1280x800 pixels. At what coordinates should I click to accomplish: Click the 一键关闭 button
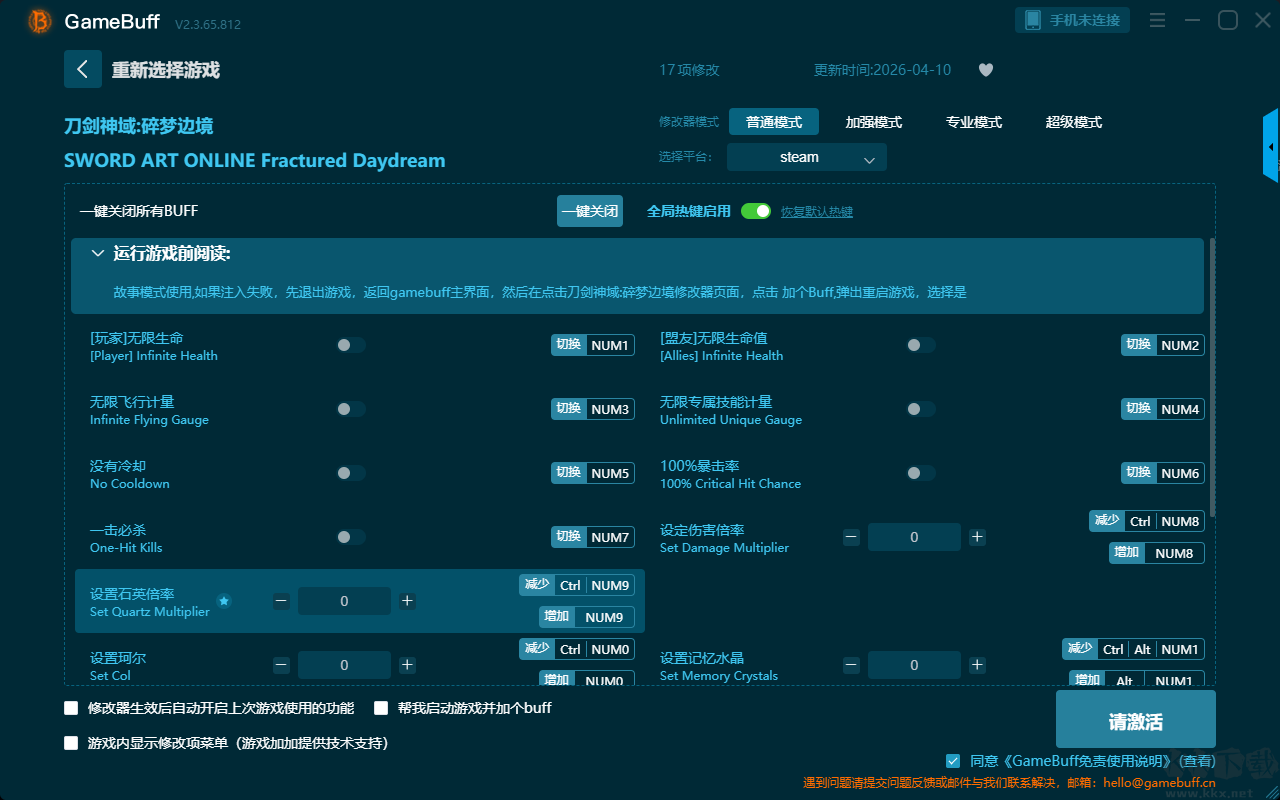(590, 211)
